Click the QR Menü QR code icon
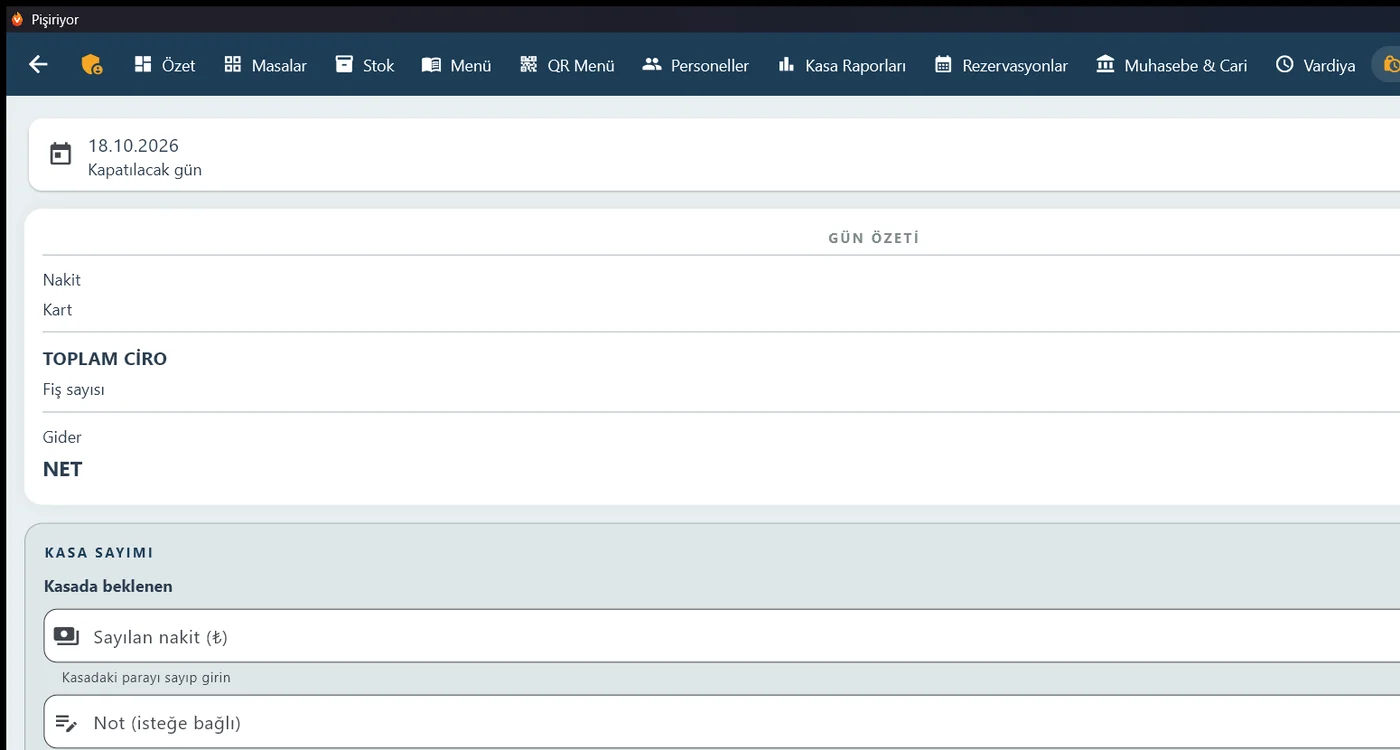 (x=529, y=65)
